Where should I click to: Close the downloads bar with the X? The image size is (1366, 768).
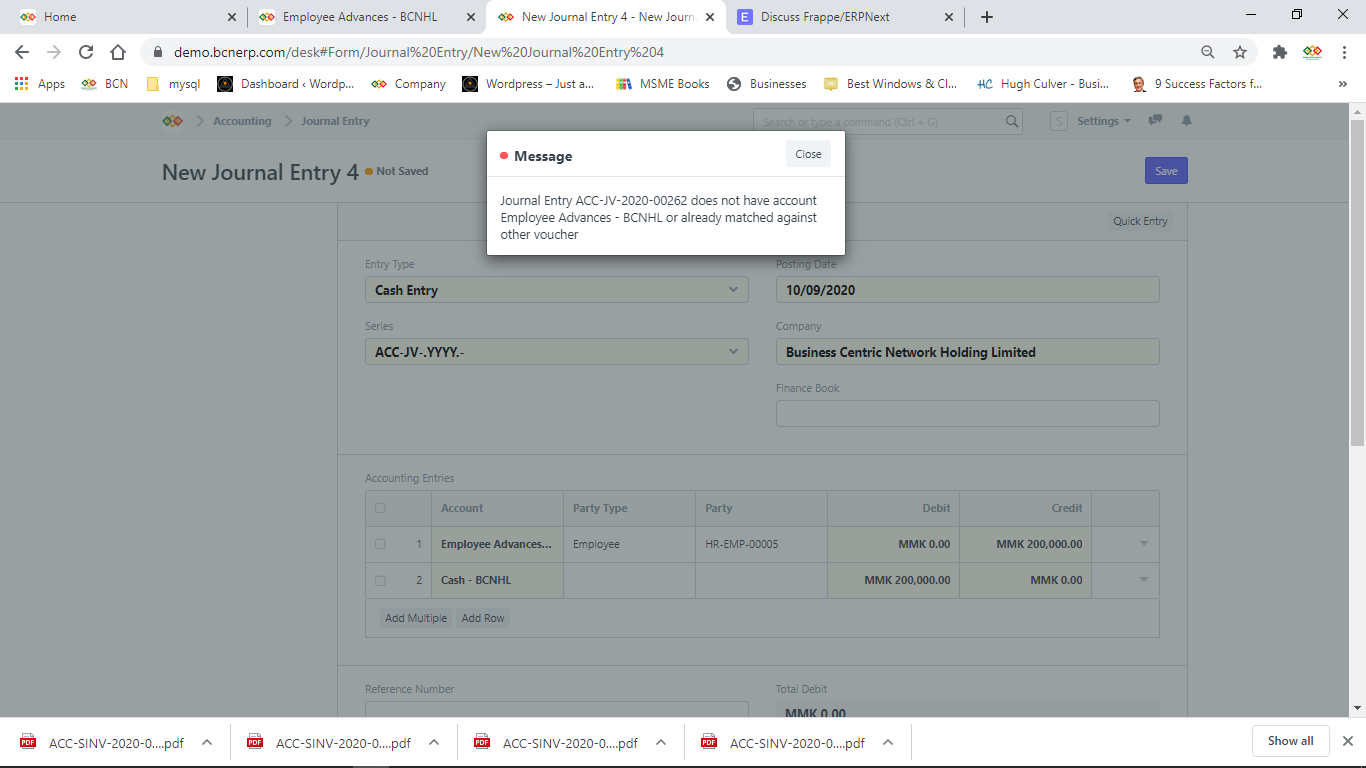pos(1347,741)
